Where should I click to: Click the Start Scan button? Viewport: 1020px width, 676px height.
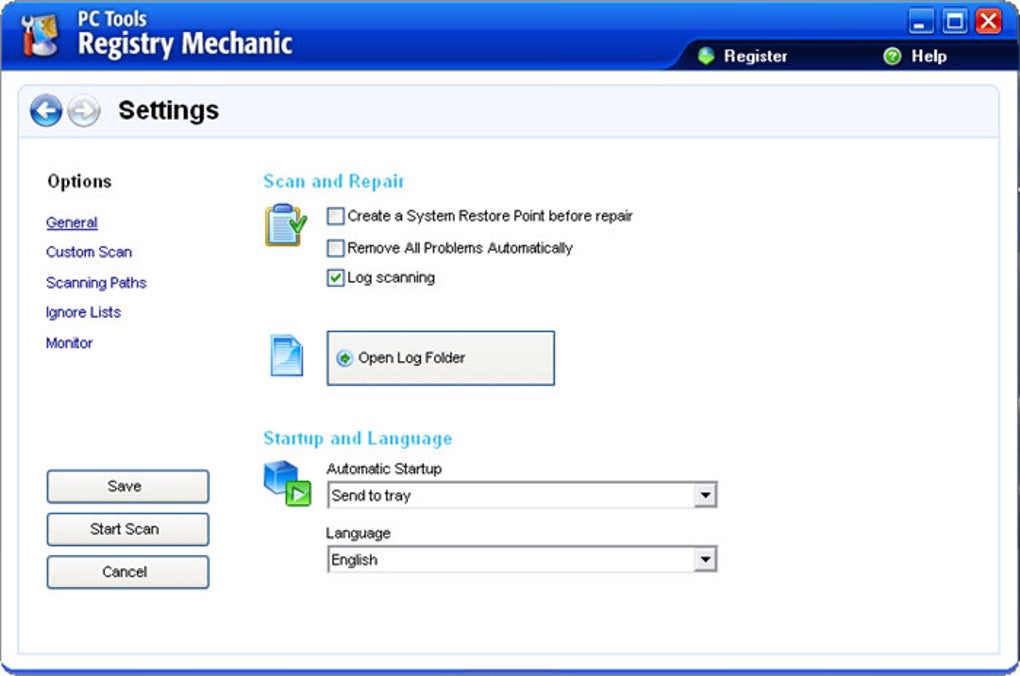128,530
